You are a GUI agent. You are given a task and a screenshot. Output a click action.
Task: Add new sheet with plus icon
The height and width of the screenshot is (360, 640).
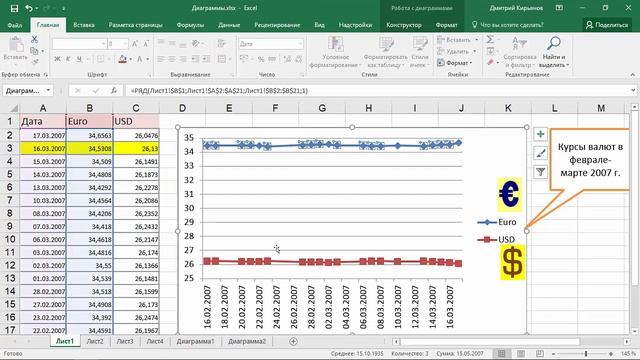coord(293,342)
